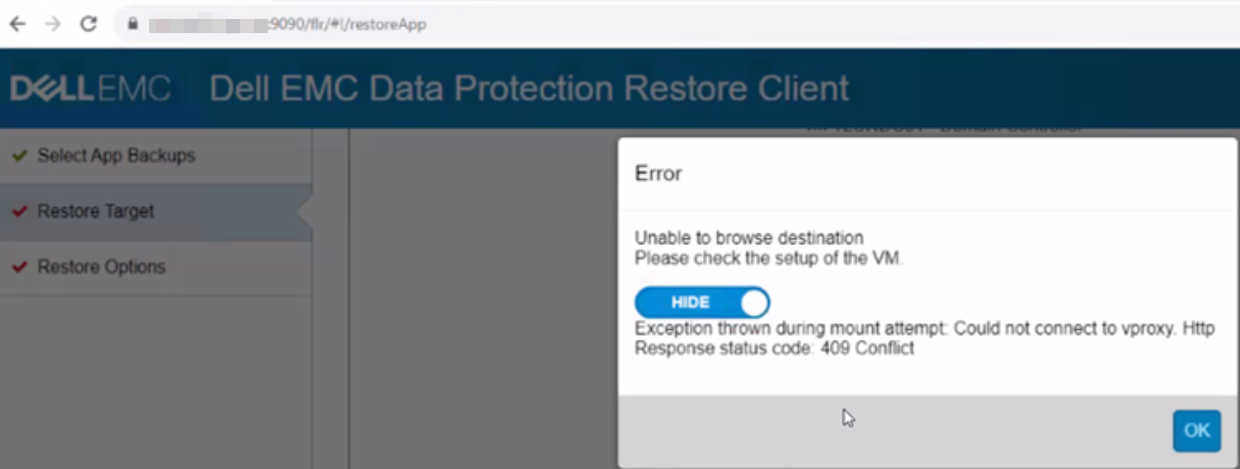The height and width of the screenshot is (469, 1240).
Task: Click the Error dialog title
Action: click(x=659, y=174)
